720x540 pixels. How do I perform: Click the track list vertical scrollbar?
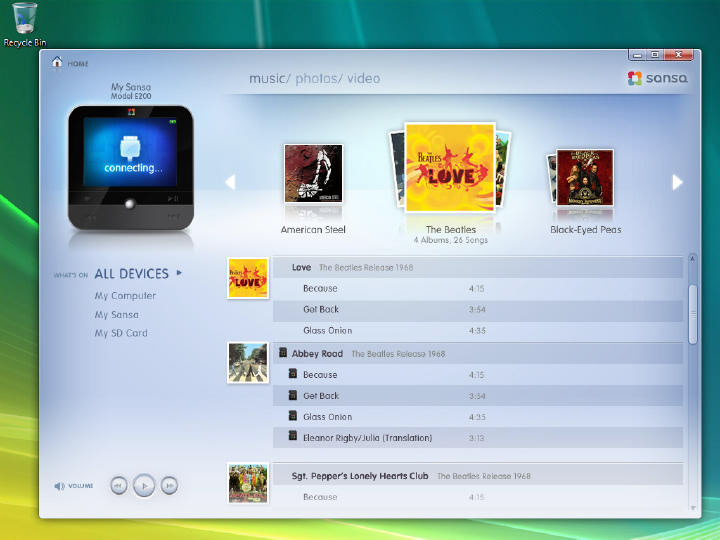click(692, 314)
